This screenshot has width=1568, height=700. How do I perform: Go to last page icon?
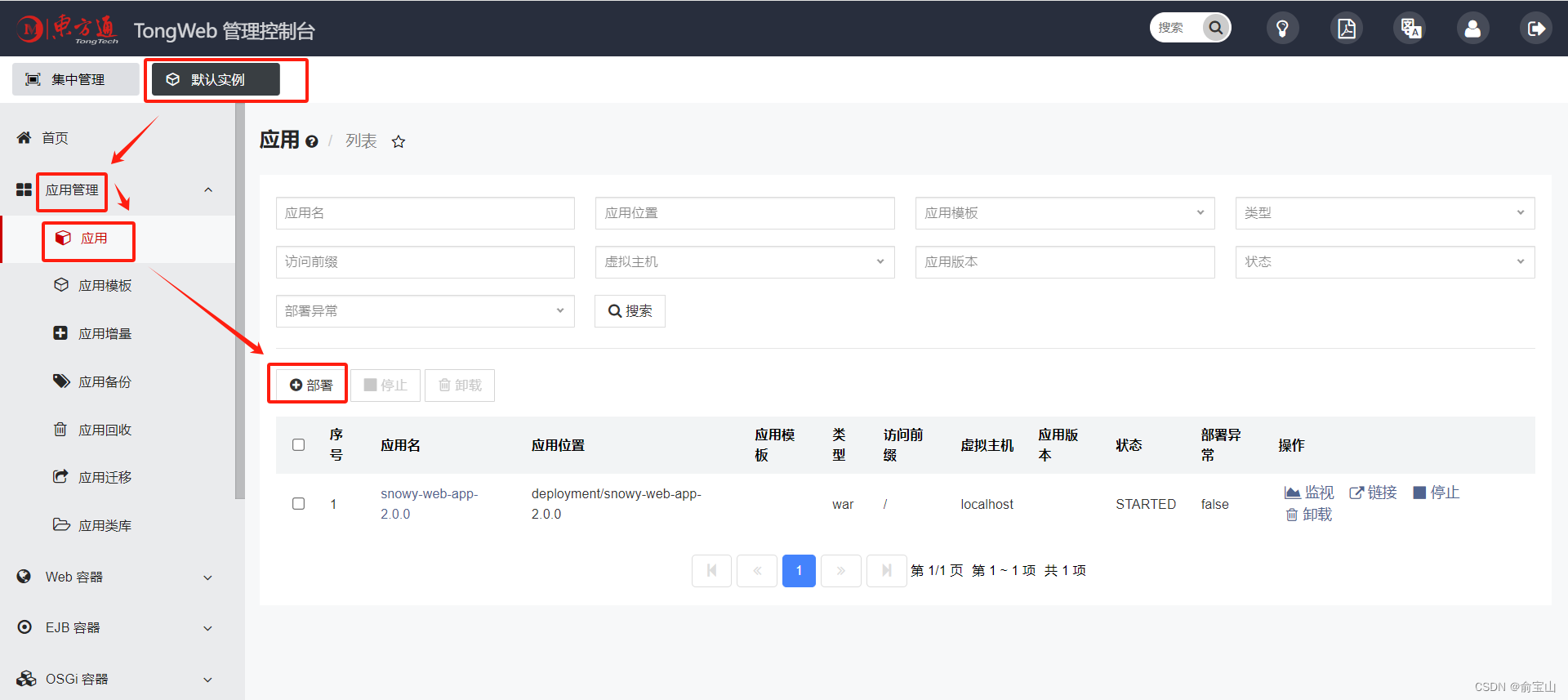pyautogui.click(x=887, y=570)
